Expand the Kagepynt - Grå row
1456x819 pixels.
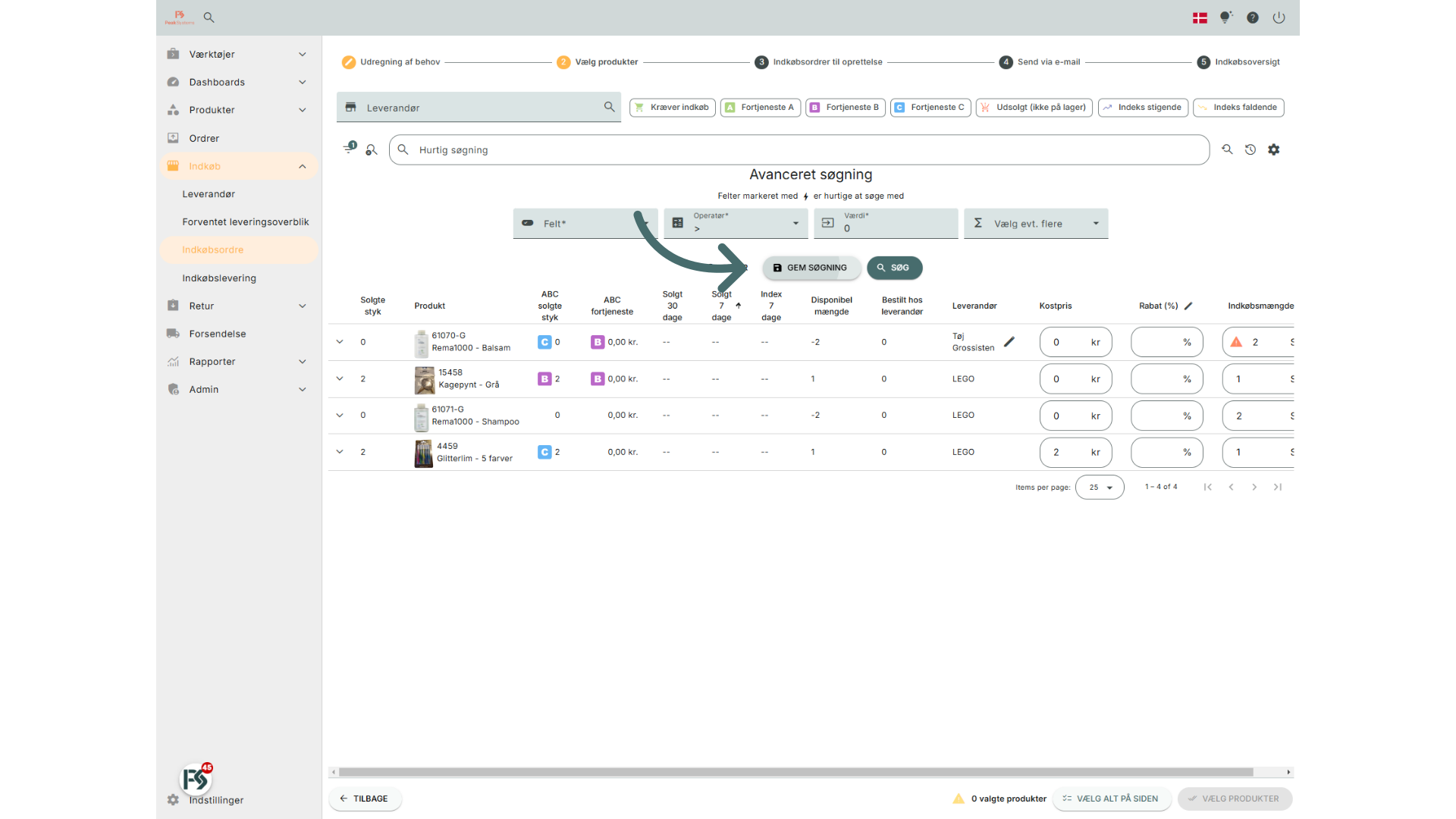pyautogui.click(x=340, y=378)
